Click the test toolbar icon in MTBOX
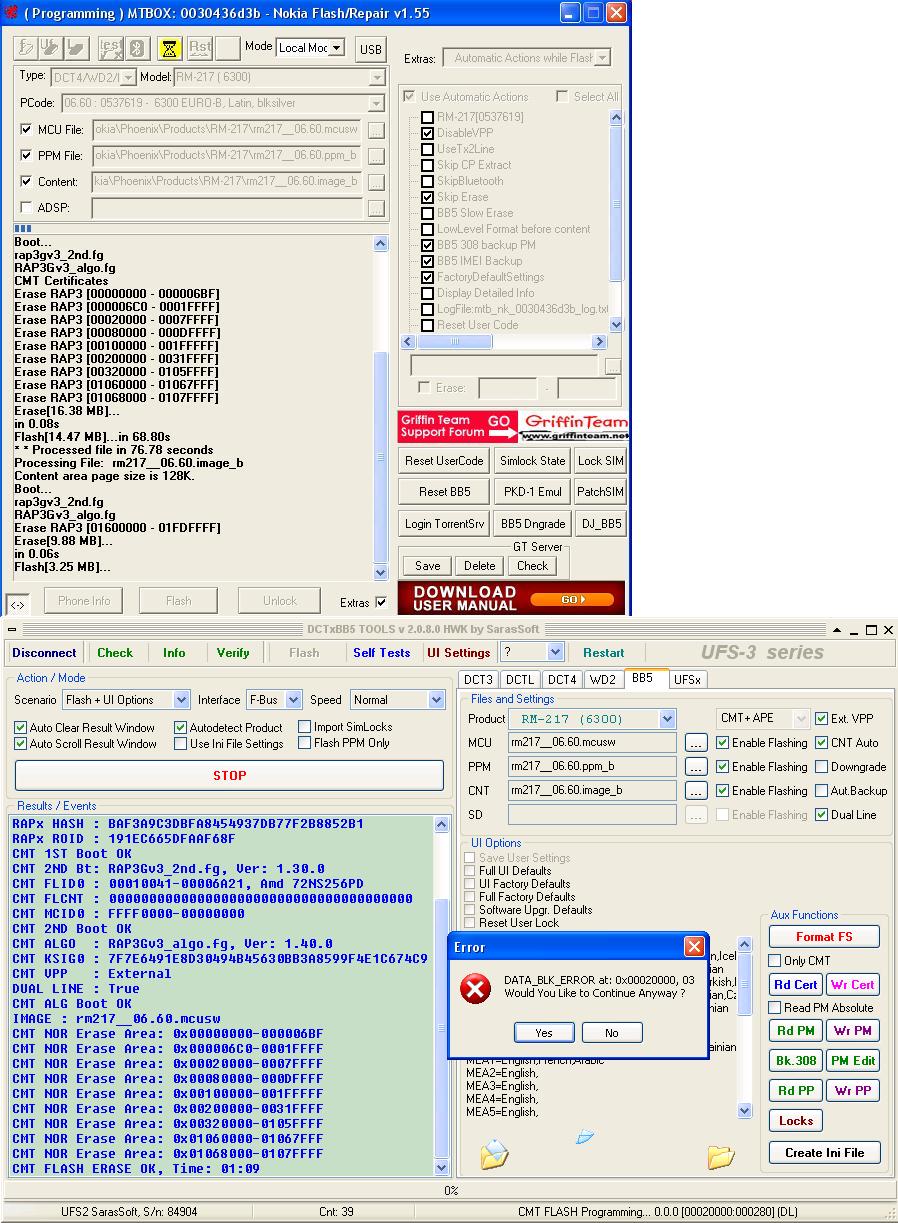Screen dimensions: 898x1223 (x=111, y=48)
